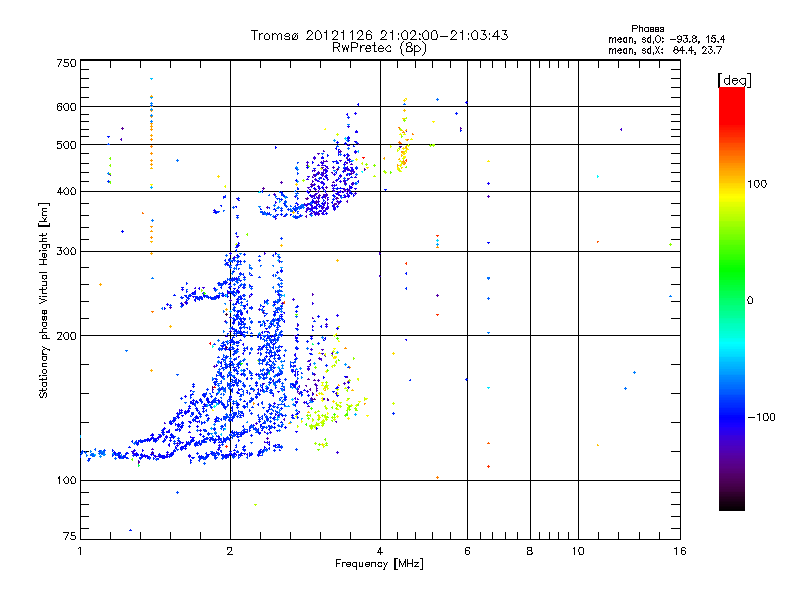Click the x-axis tick label '8'
This screenshot has width=800, height=600.
click(x=530, y=551)
